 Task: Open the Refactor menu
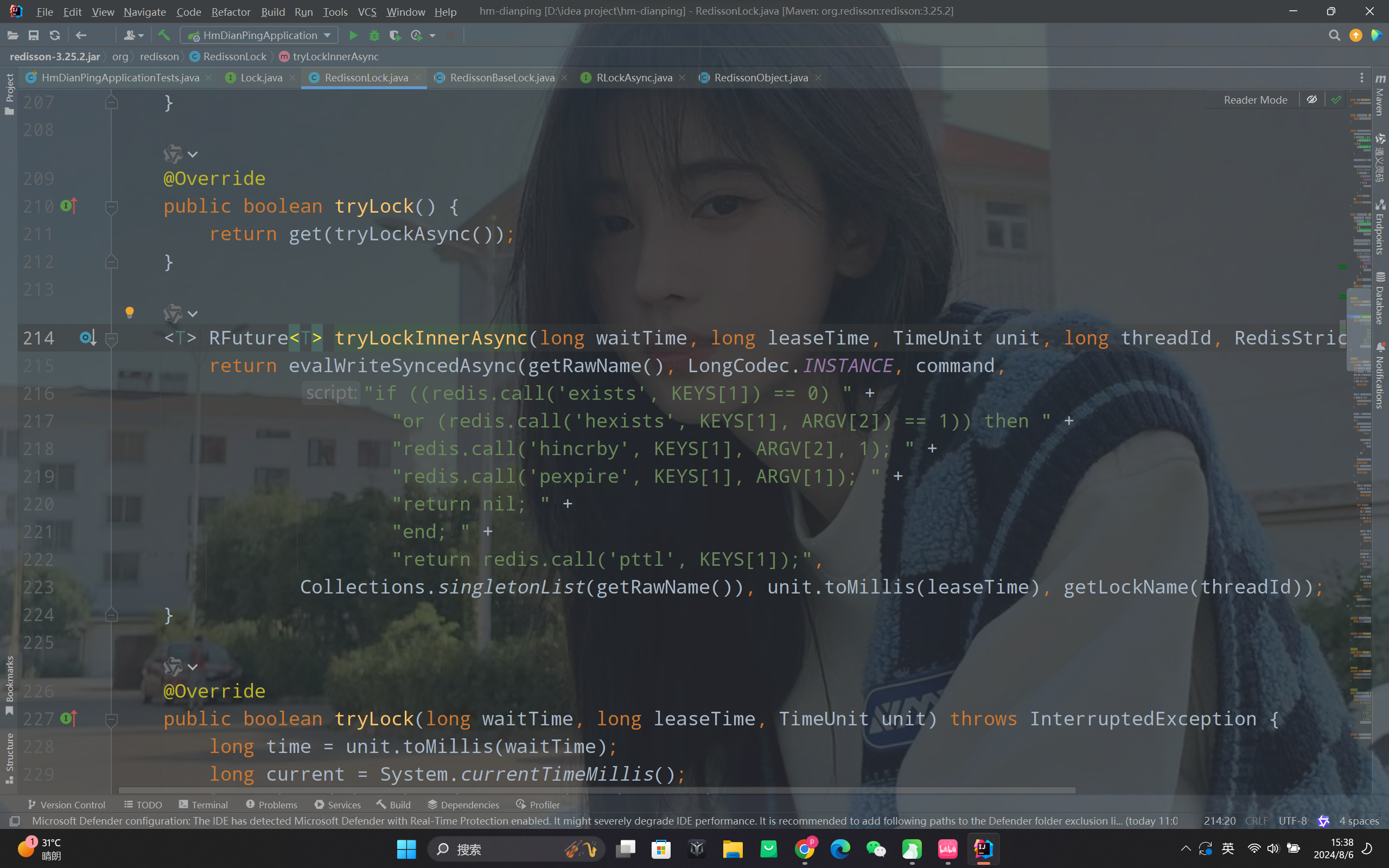pos(230,11)
